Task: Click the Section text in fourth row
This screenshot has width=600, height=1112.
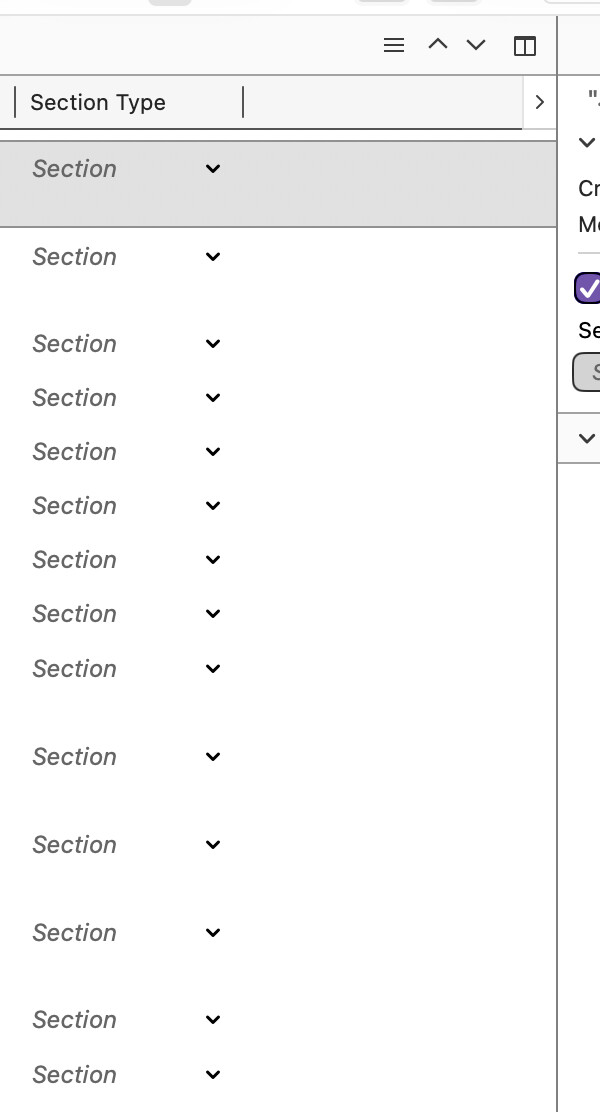Action: (75, 398)
